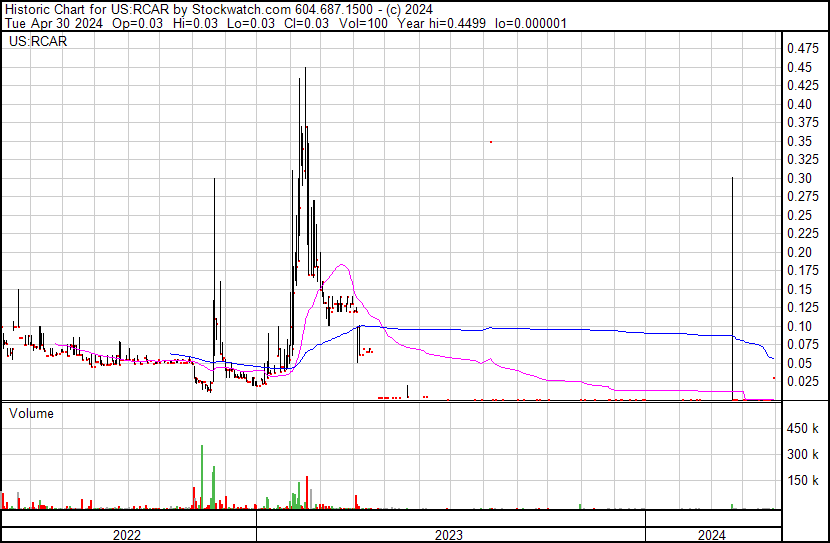Click the 0.10 price axis label
Image resolution: width=830 pixels, height=543 pixels.
pyautogui.click(x=799, y=327)
